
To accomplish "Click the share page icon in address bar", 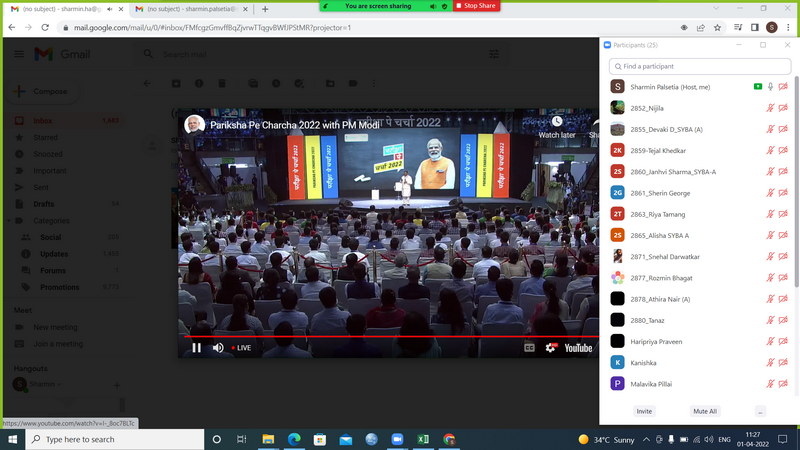I will [701, 28].
